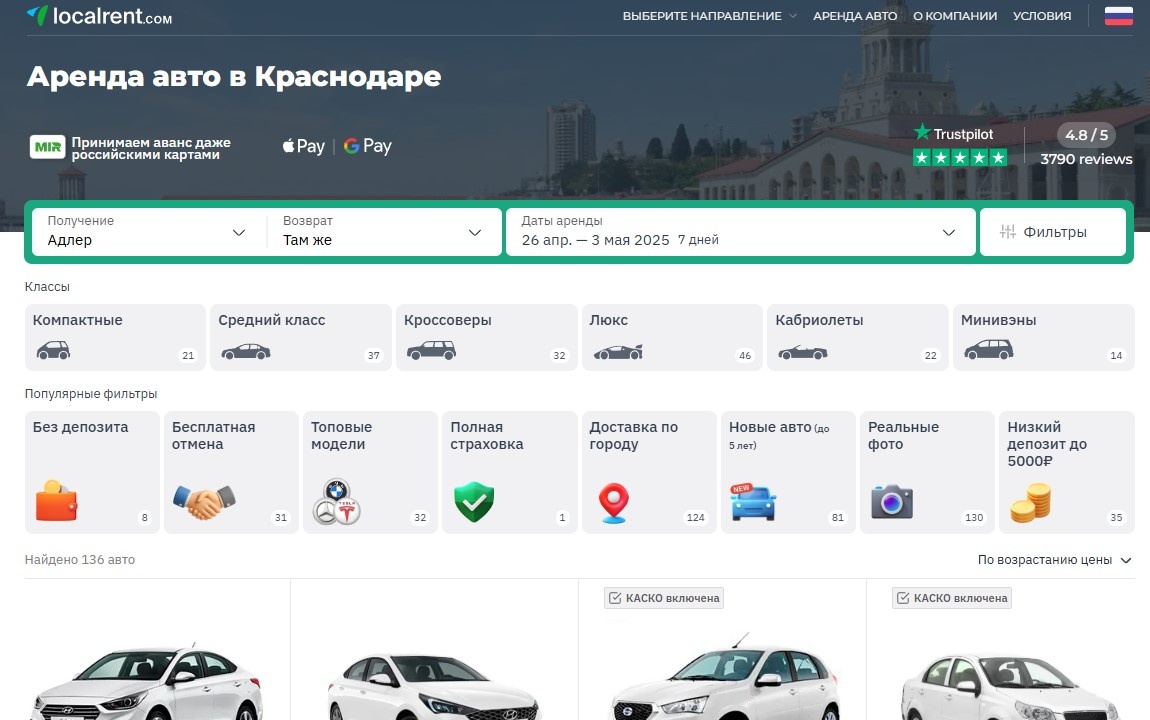
Task: Expand the Даты аренды date picker
Action: pos(740,231)
